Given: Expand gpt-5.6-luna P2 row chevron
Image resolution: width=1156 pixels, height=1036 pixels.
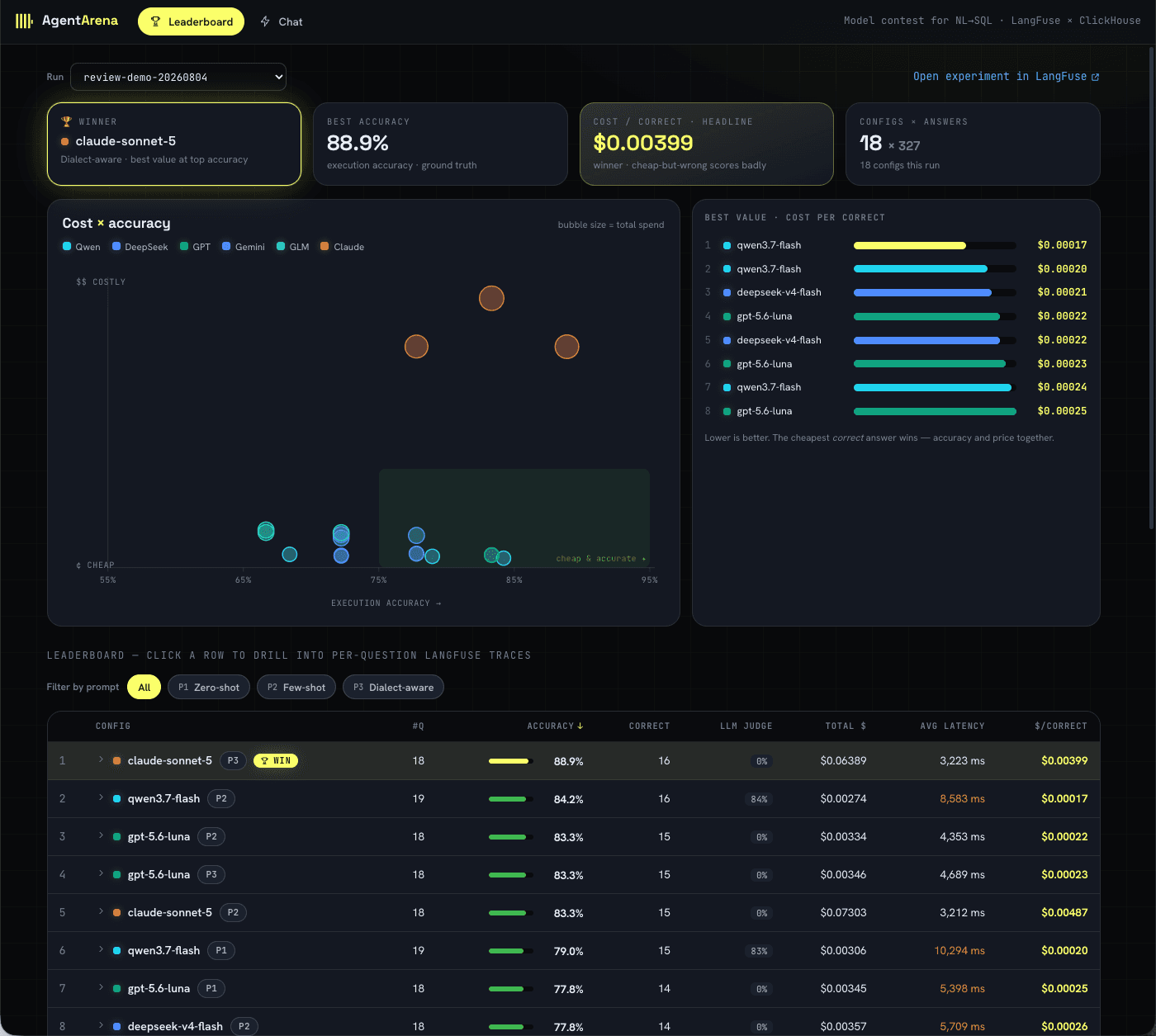Looking at the screenshot, I should coord(101,835).
